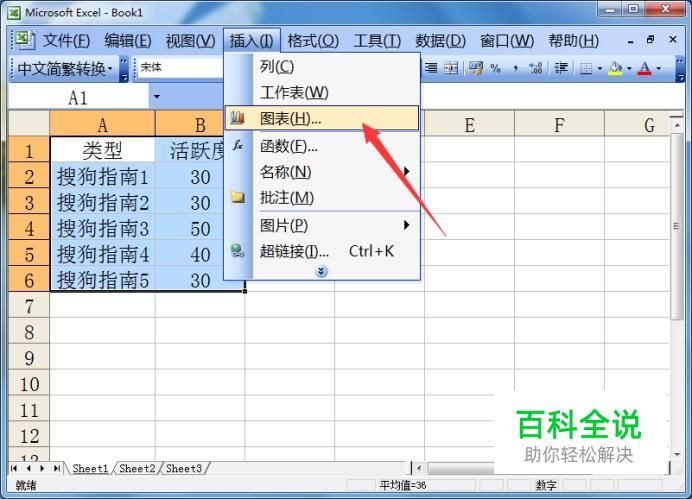
Task: Apply percent style button
Action: point(496,68)
